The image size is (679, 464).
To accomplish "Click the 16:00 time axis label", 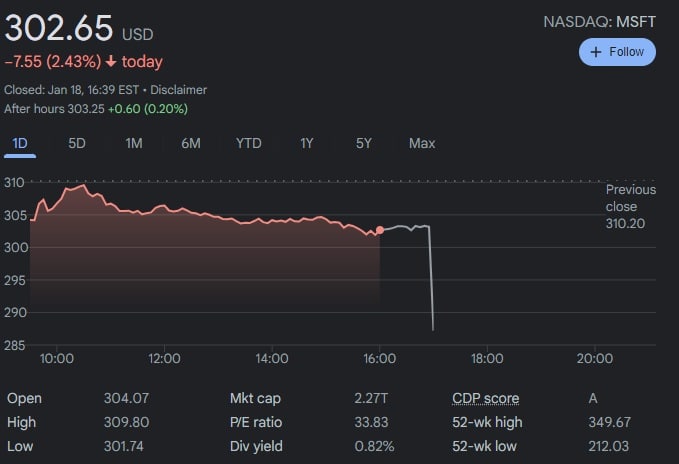I will click(379, 358).
